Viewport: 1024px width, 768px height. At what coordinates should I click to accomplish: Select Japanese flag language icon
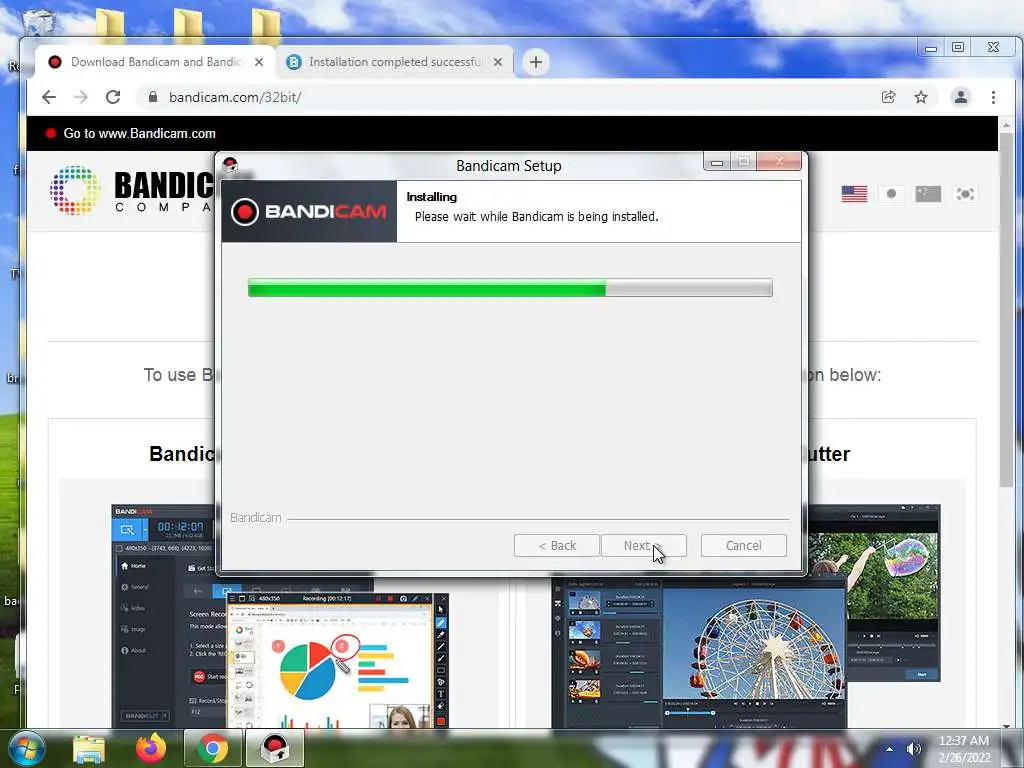click(891, 194)
